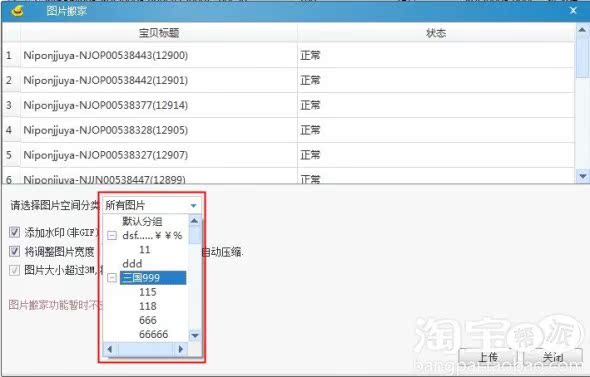
Task: Click the dropdown list scroll up arrow
Action: pos(195,221)
